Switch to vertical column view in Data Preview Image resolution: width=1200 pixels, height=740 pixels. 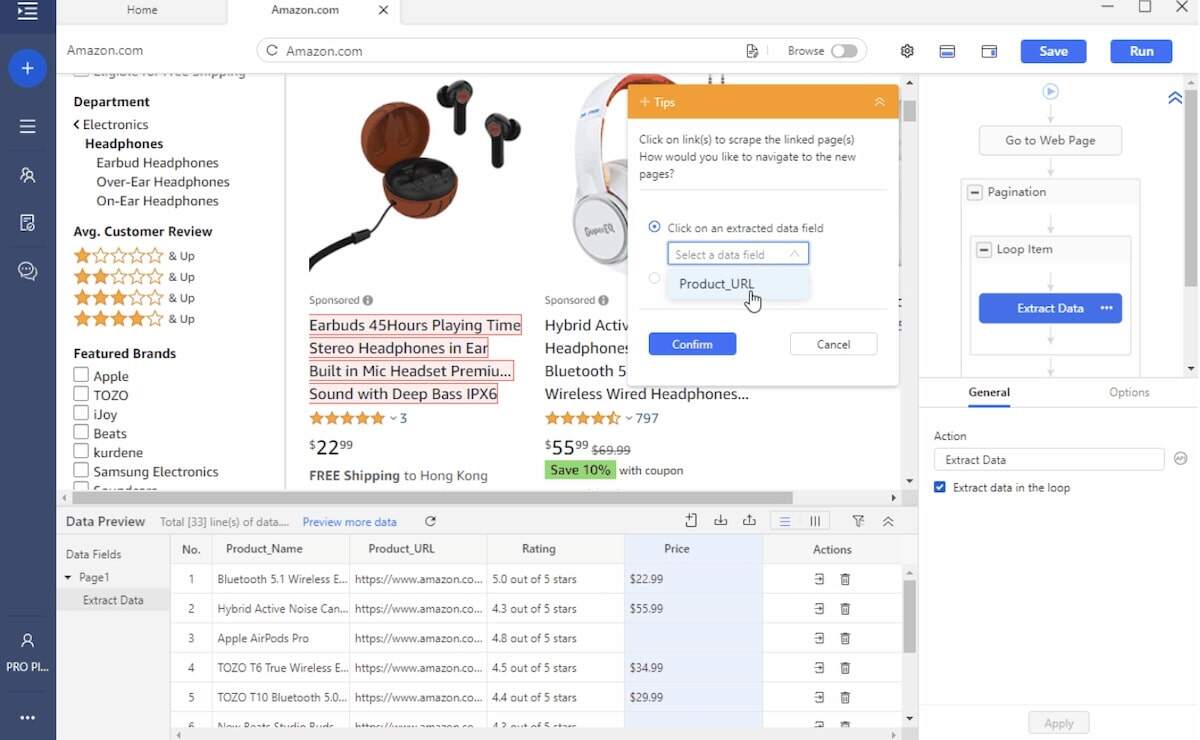pyautogui.click(x=815, y=521)
